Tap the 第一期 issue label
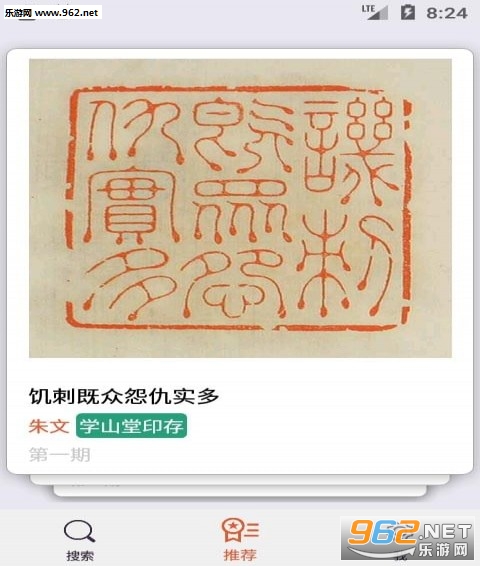This screenshot has height=566, width=480. tap(60, 455)
